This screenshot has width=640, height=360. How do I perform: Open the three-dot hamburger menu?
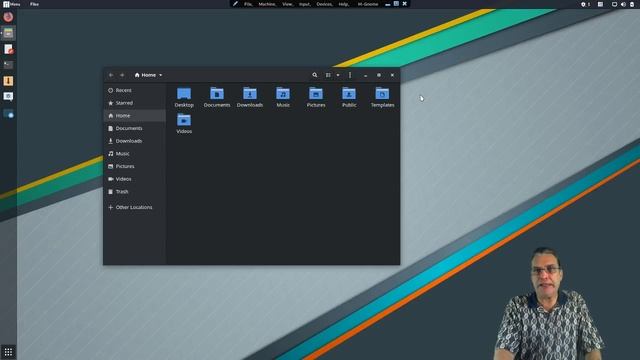tap(350, 75)
